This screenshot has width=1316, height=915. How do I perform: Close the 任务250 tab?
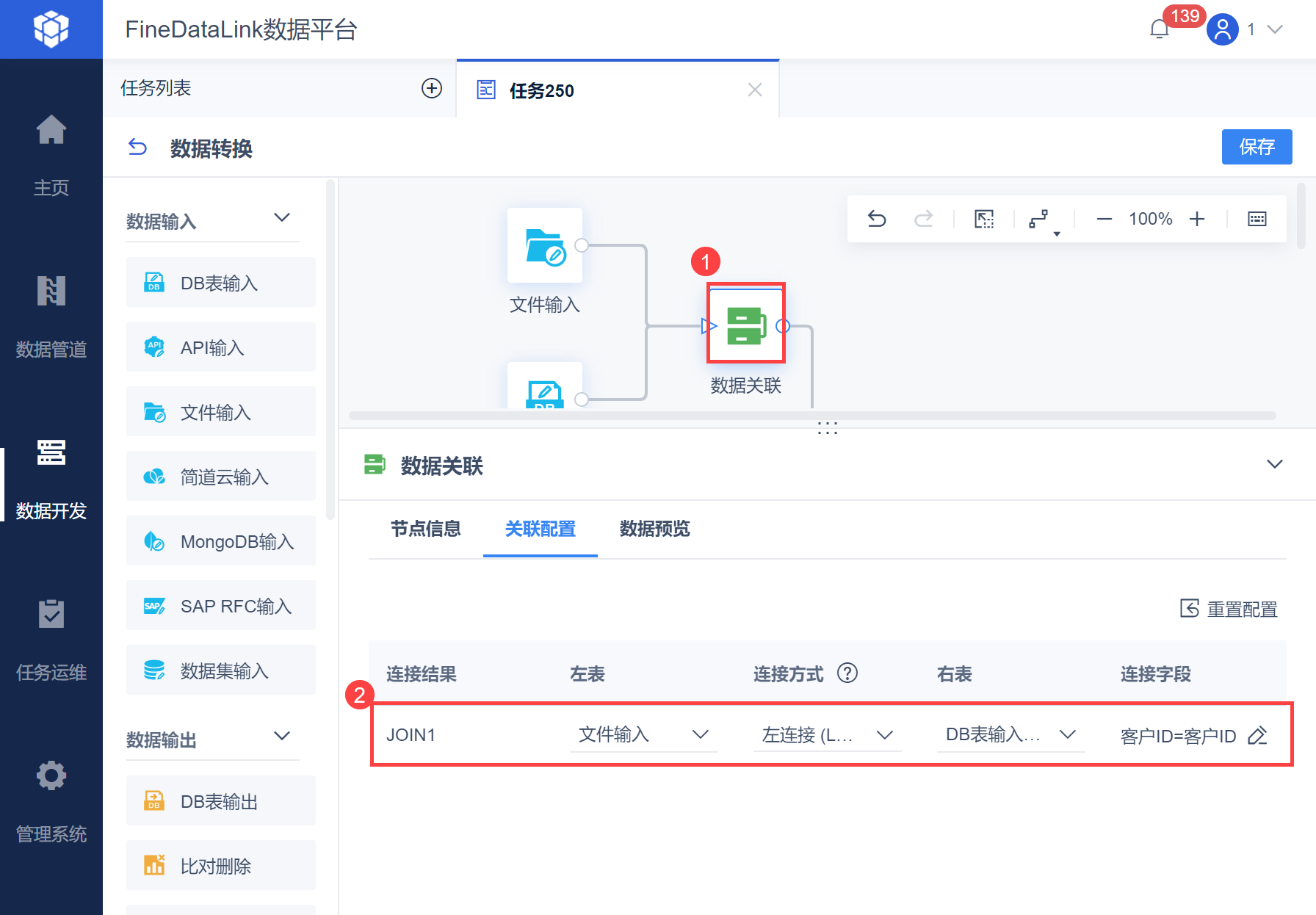coord(755,90)
